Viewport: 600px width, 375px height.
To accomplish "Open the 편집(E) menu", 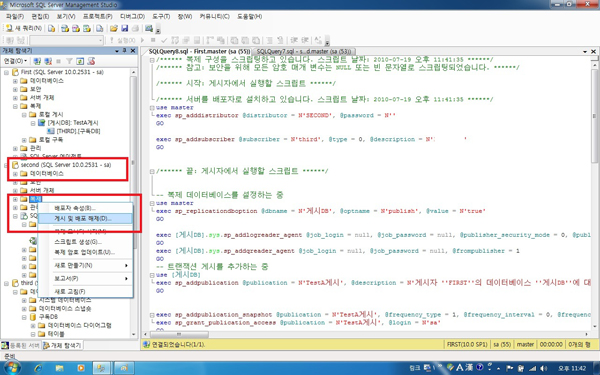I will pos(40,16).
